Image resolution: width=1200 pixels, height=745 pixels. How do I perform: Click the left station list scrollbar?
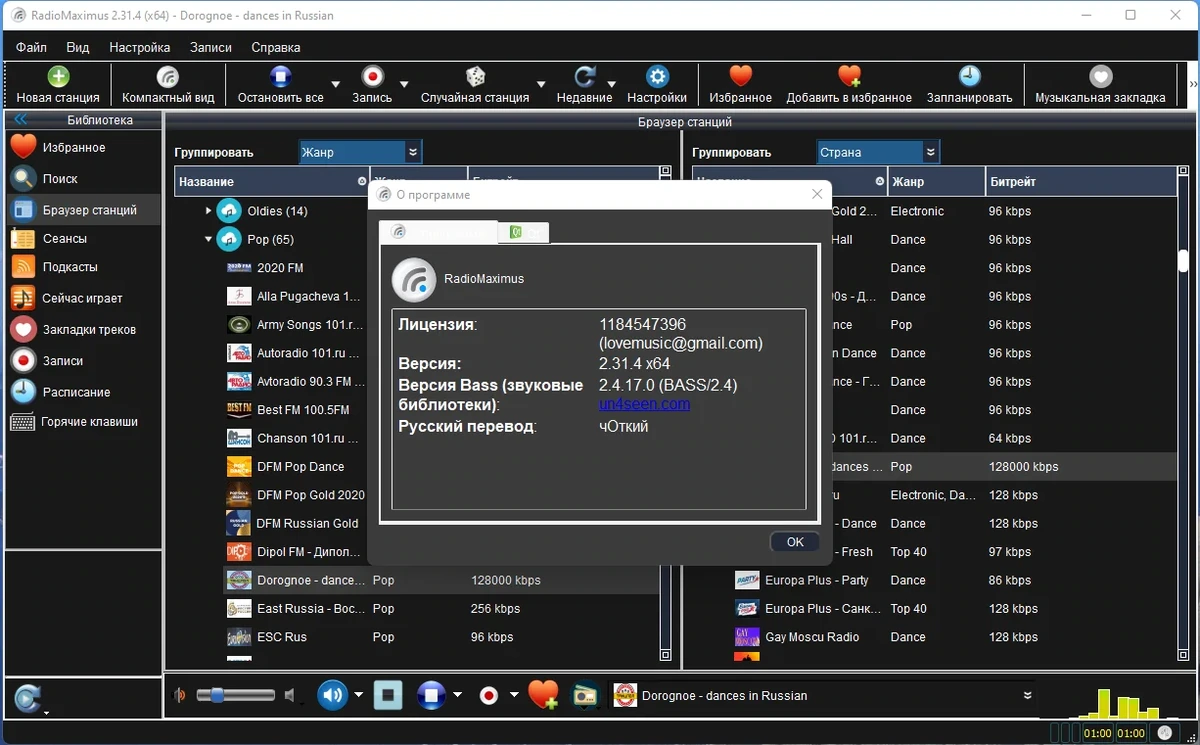point(666,414)
